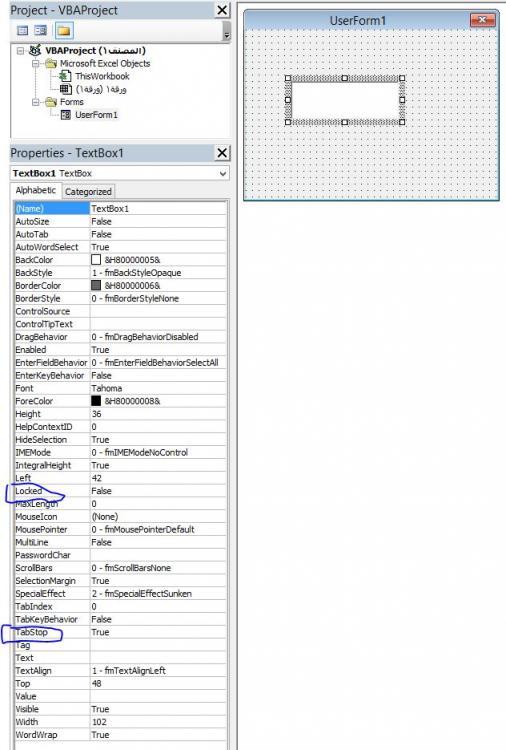This screenshot has width=506, height=750.
Task: Toggle Folders view in Project panel
Action: point(64,31)
